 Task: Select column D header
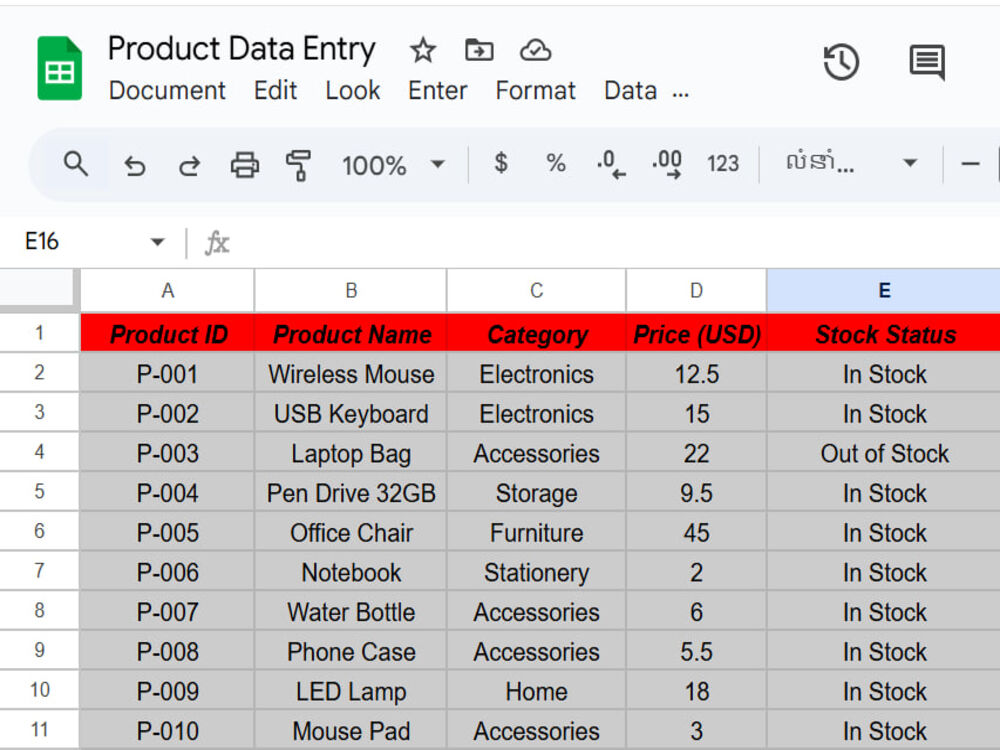[696, 291]
